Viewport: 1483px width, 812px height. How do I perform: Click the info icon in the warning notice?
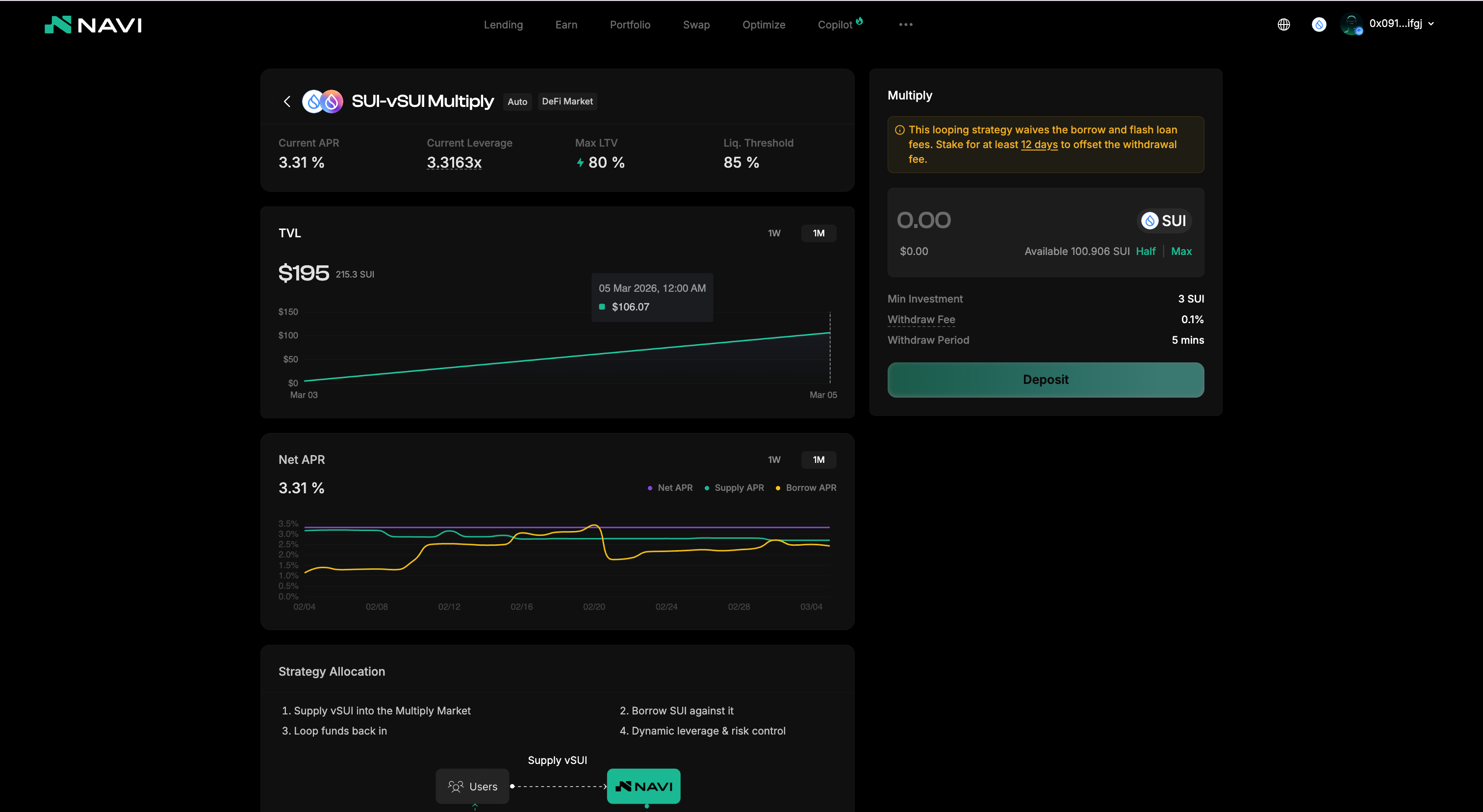[899, 130]
